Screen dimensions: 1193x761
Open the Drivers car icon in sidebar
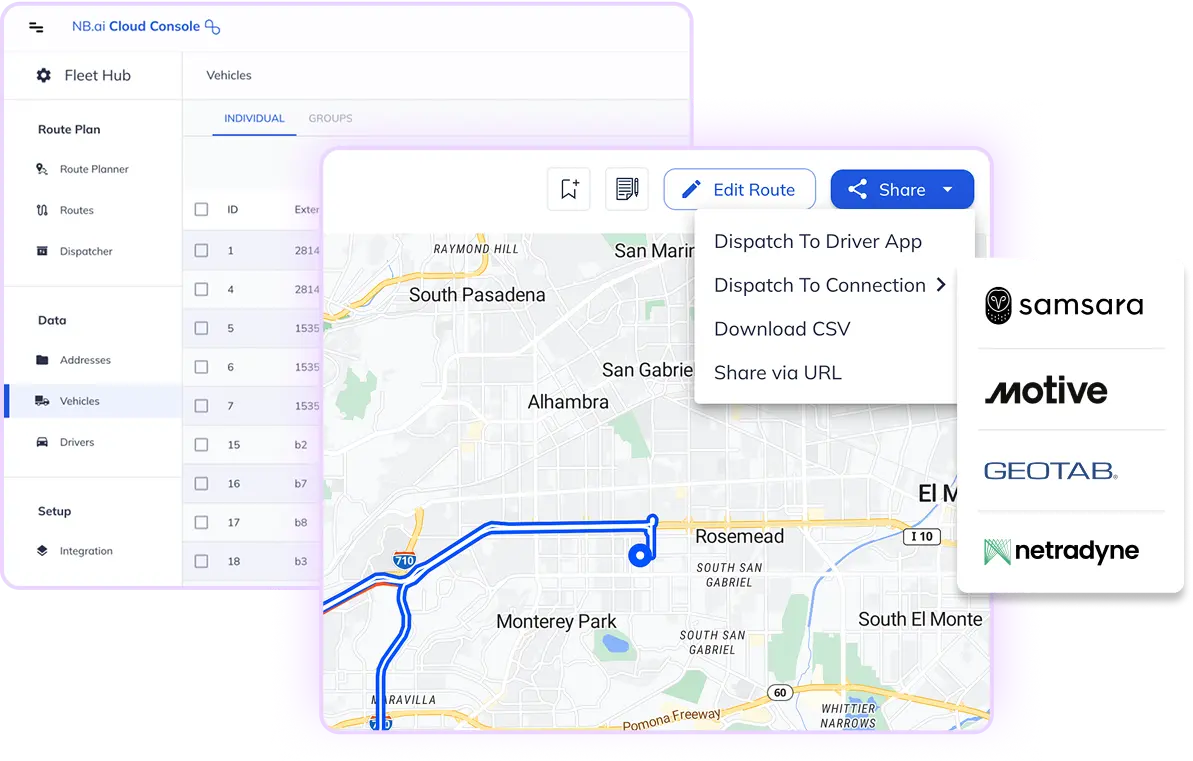[x=42, y=442]
